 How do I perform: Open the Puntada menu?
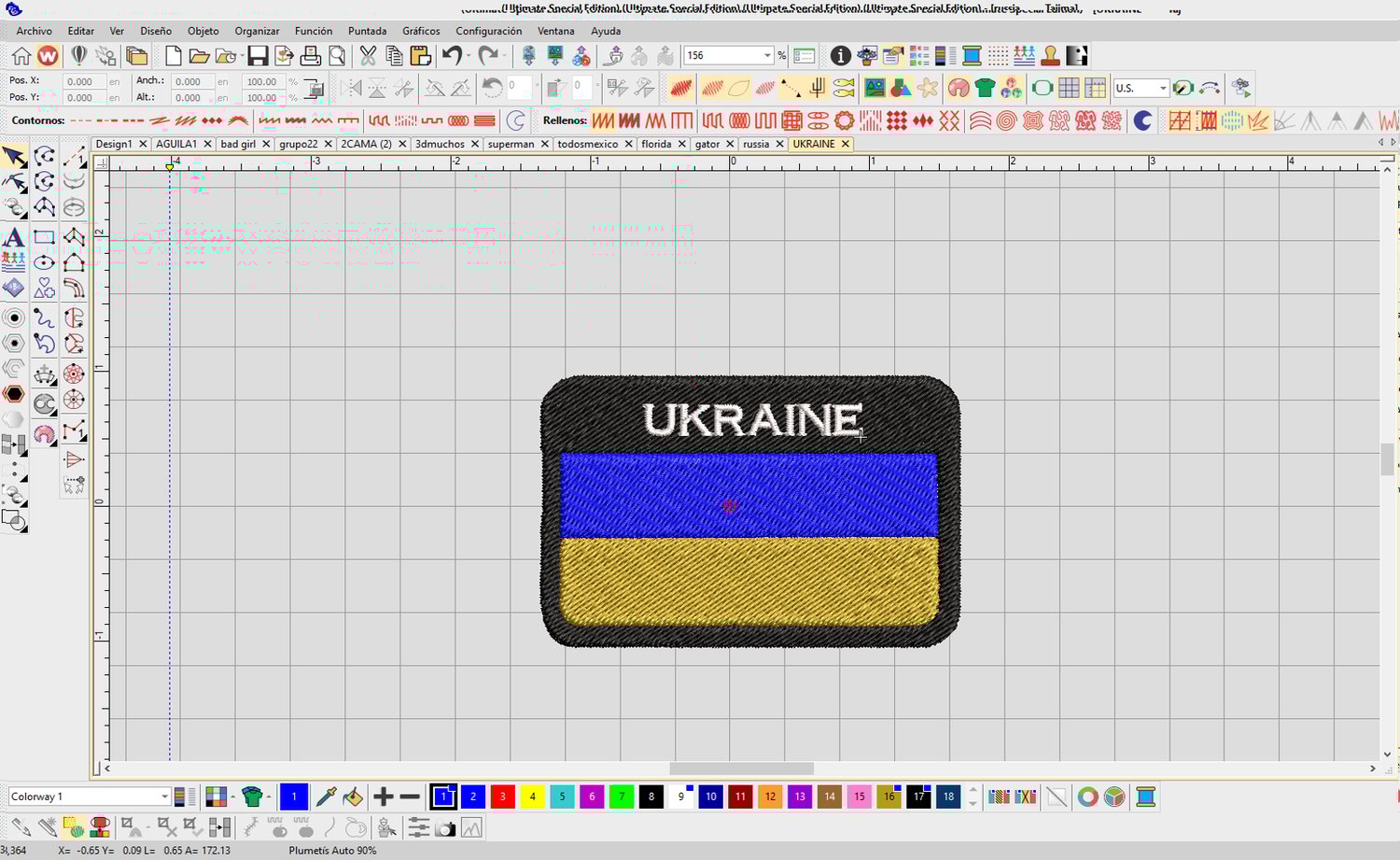coord(367,31)
